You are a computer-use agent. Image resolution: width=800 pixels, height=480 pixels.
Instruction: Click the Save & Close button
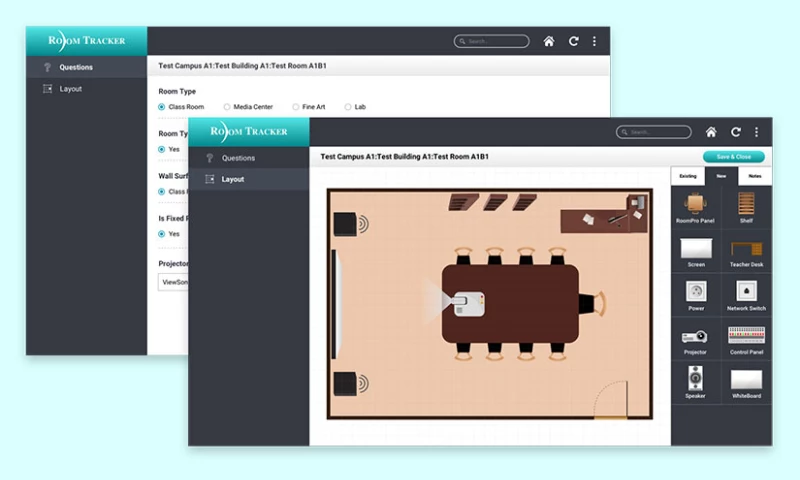pyautogui.click(x=733, y=157)
